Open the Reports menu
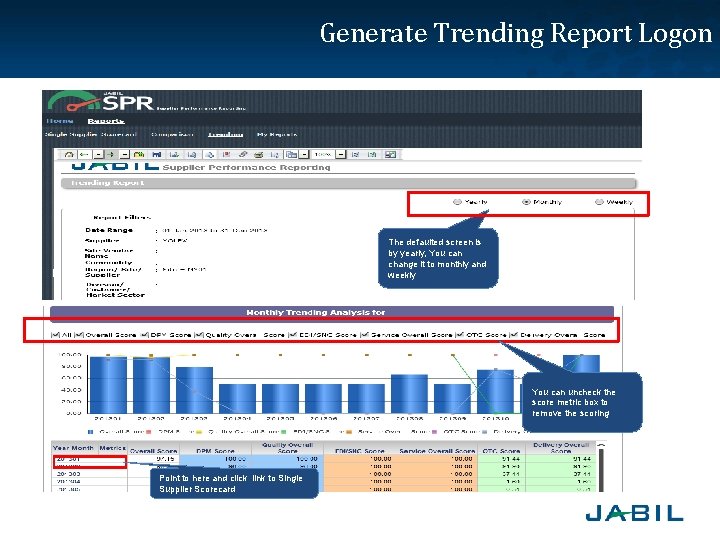This screenshot has height=540, width=720. tap(106, 121)
